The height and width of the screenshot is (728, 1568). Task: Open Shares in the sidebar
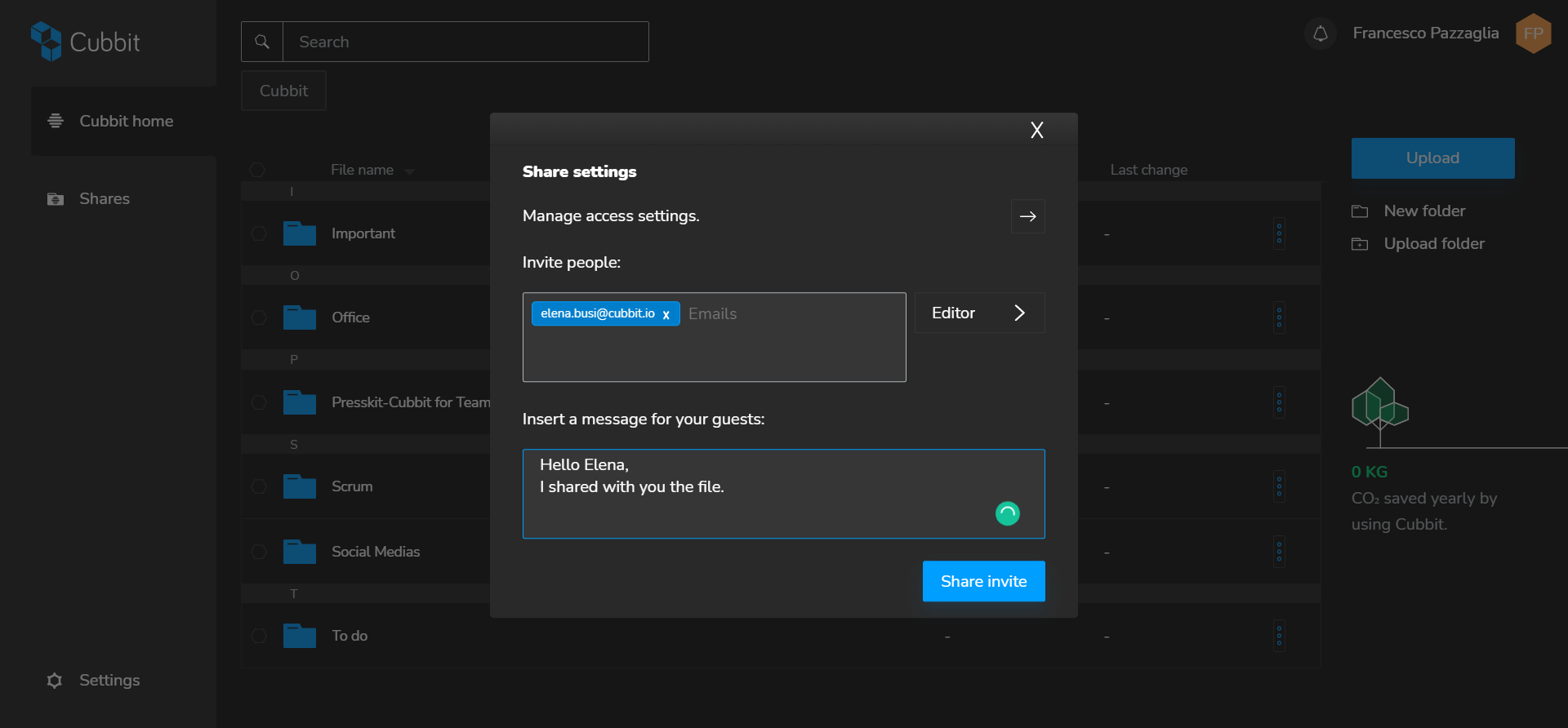(104, 199)
